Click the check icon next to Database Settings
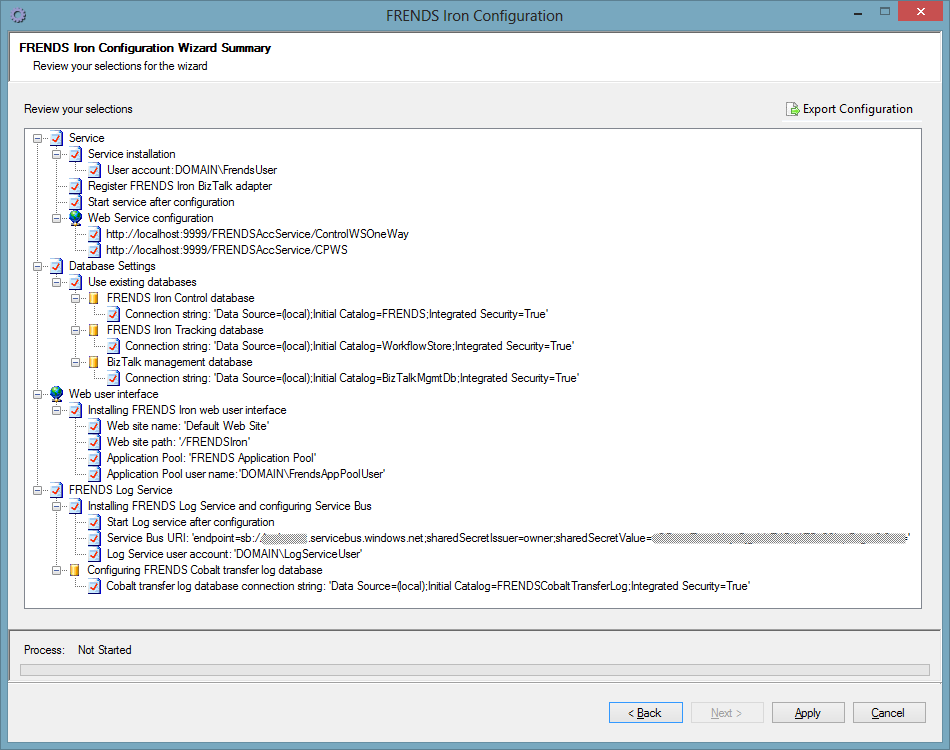The image size is (950, 750). [x=56, y=266]
